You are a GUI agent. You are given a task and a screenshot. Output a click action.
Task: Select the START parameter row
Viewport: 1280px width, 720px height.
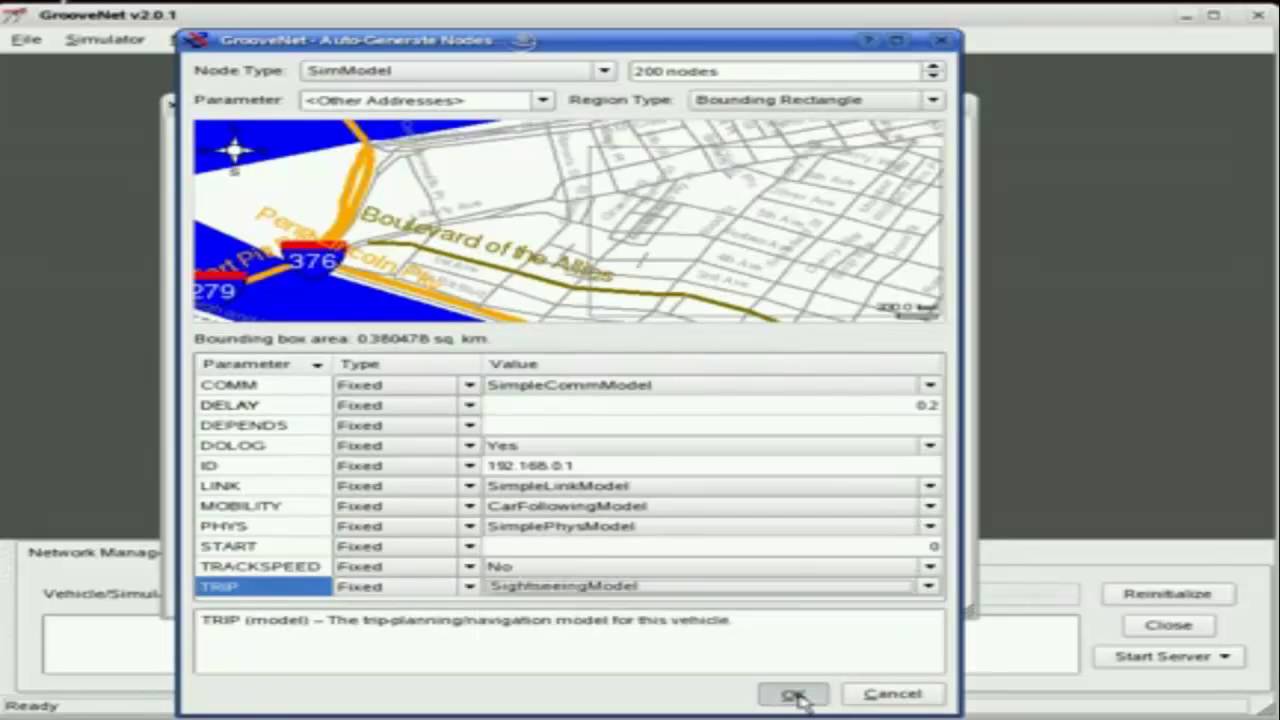click(263, 546)
